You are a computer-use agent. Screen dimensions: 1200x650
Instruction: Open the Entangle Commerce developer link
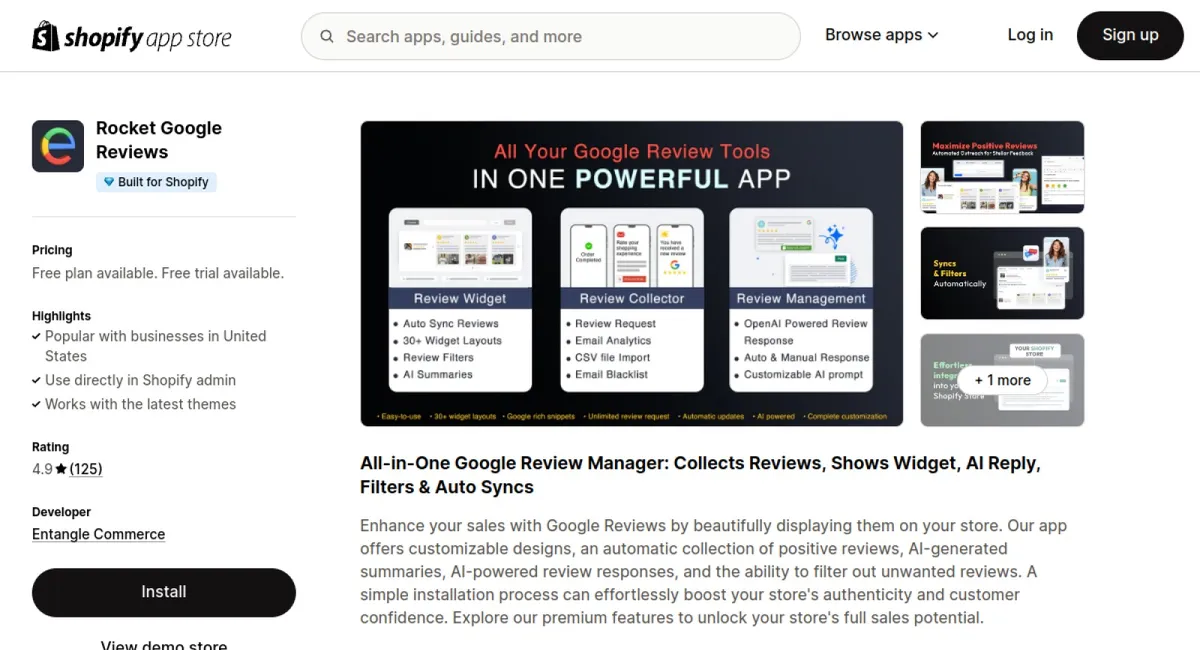98,534
